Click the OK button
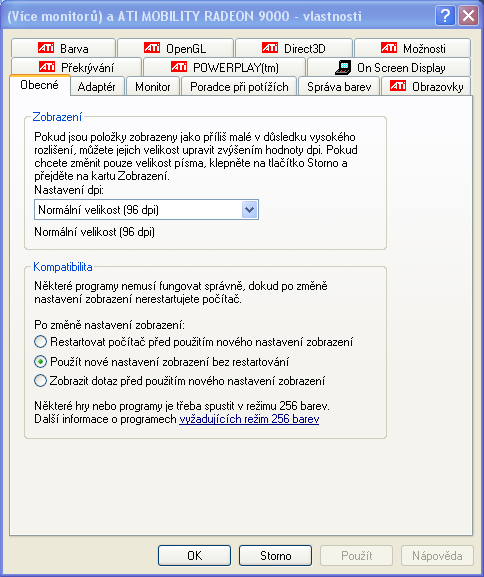Image resolution: width=484 pixels, height=577 pixels. pos(194,555)
